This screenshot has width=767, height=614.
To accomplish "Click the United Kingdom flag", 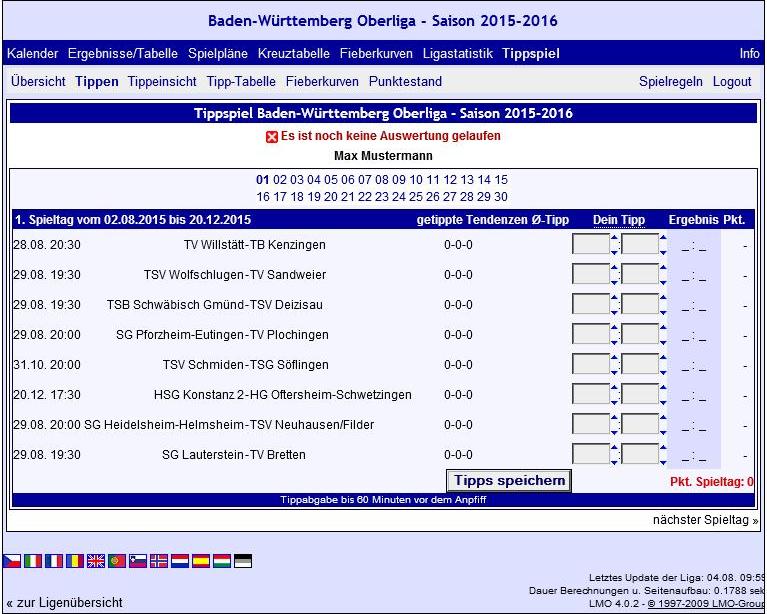I will (96, 562).
